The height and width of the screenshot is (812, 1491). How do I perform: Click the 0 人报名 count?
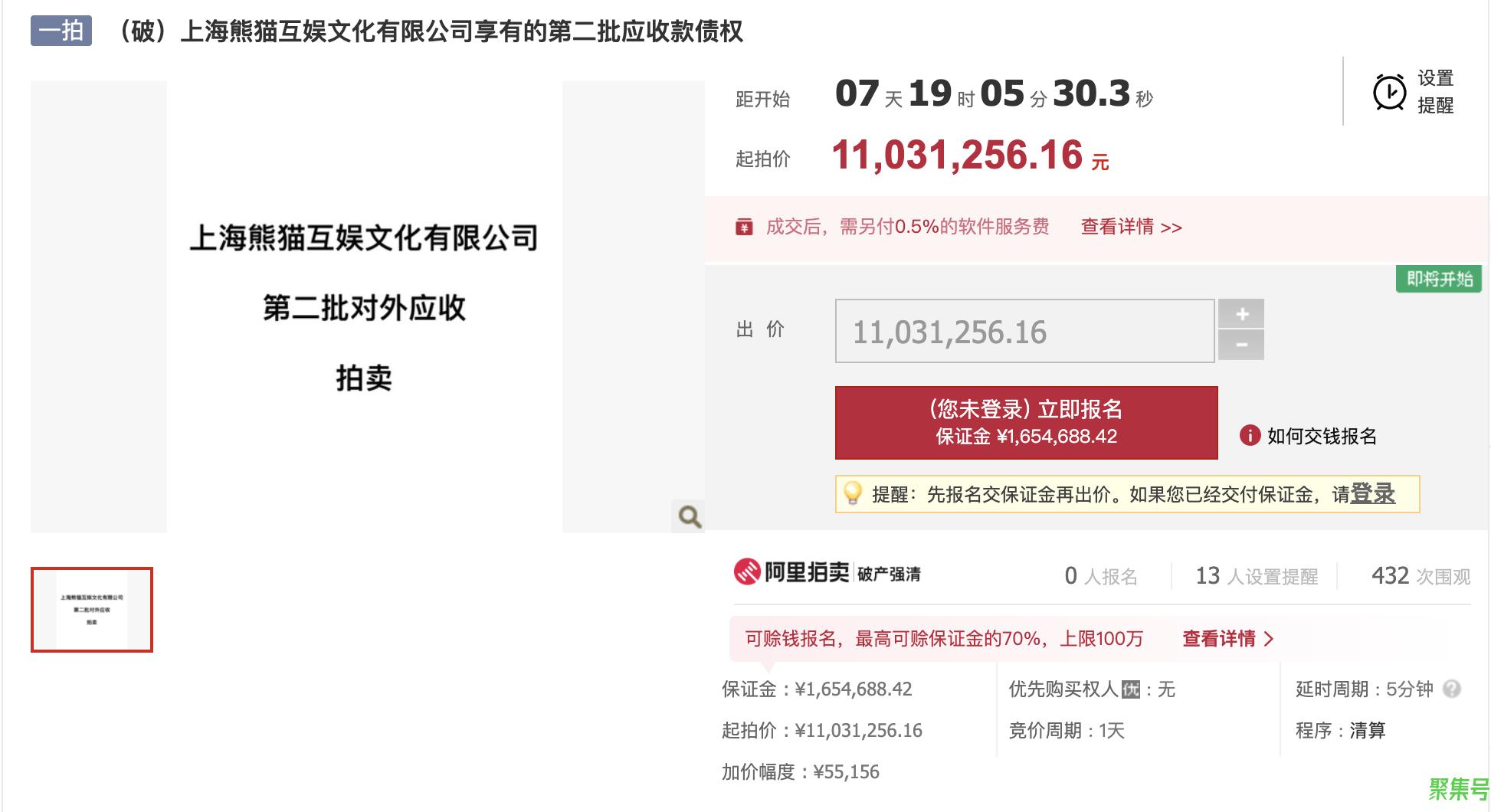1101,576
